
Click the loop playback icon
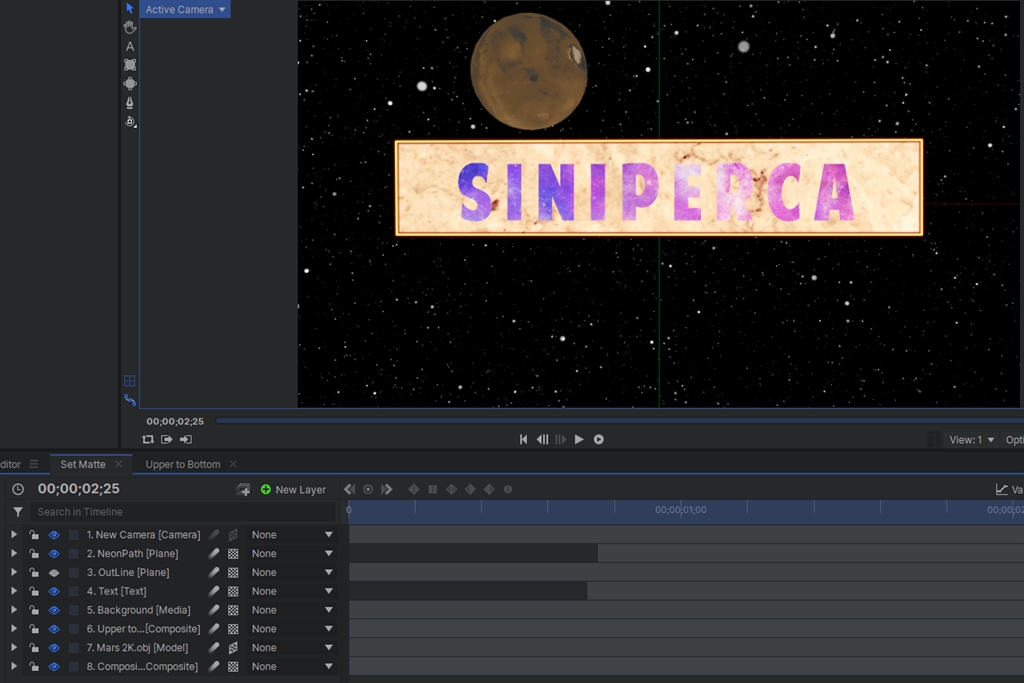[148, 439]
